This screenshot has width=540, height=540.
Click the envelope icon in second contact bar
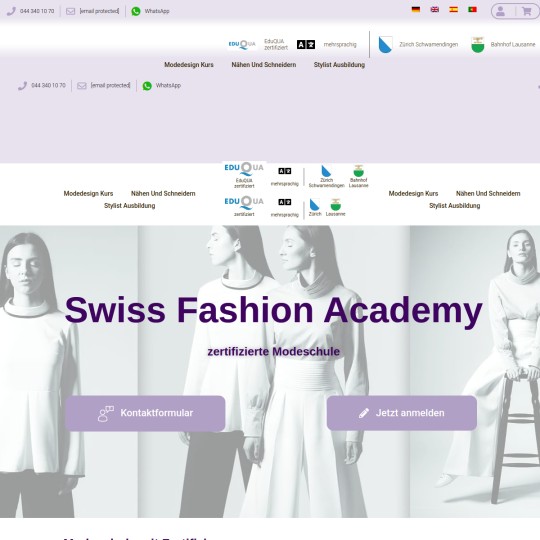[x=82, y=85]
